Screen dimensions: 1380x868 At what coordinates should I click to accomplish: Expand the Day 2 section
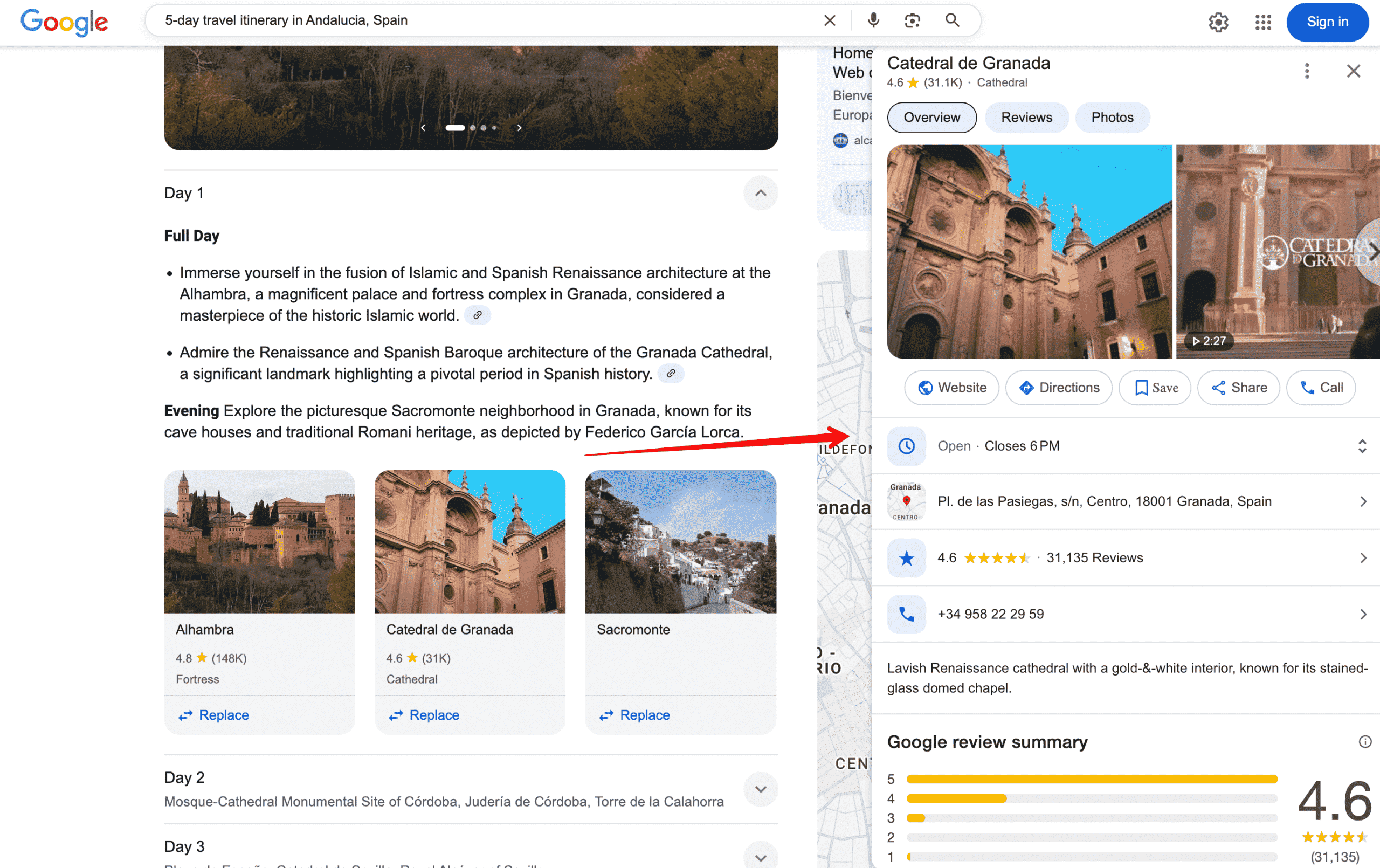point(760,789)
